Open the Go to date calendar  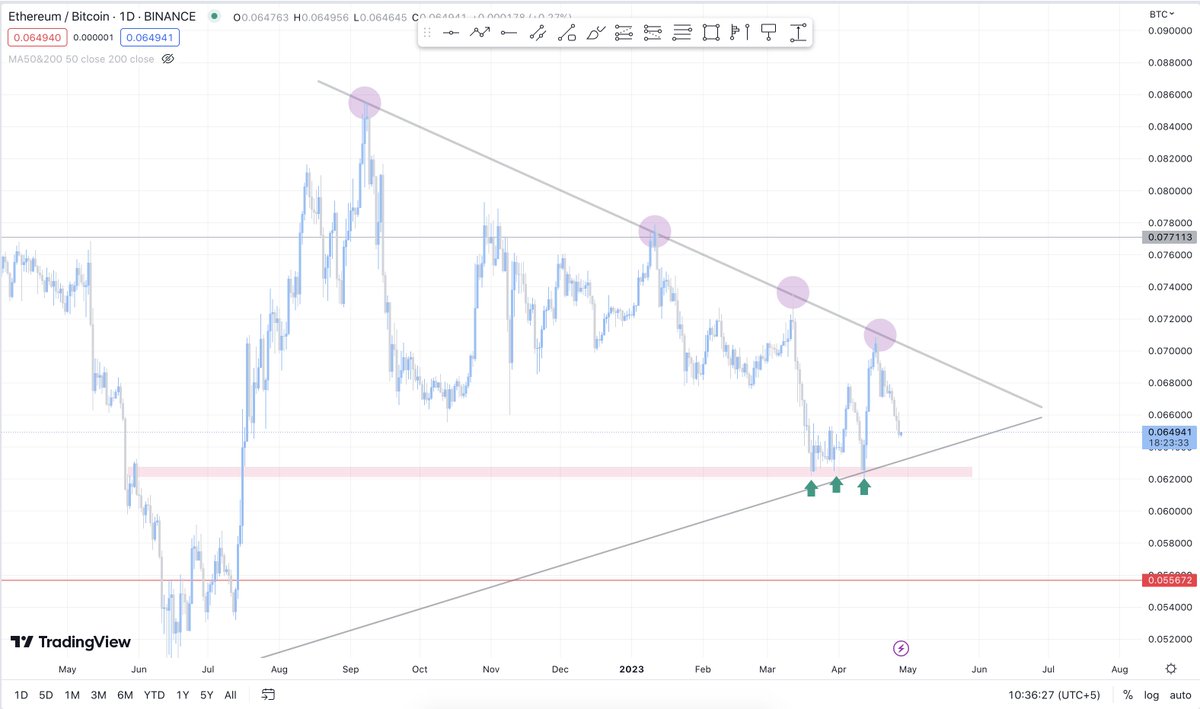click(267, 694)
